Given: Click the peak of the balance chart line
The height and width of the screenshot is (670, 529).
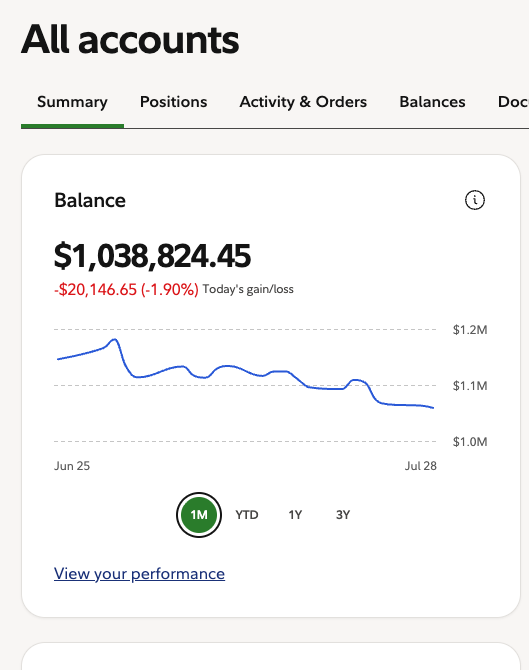Looking at the screenshot, I should [x=114, y=340].
